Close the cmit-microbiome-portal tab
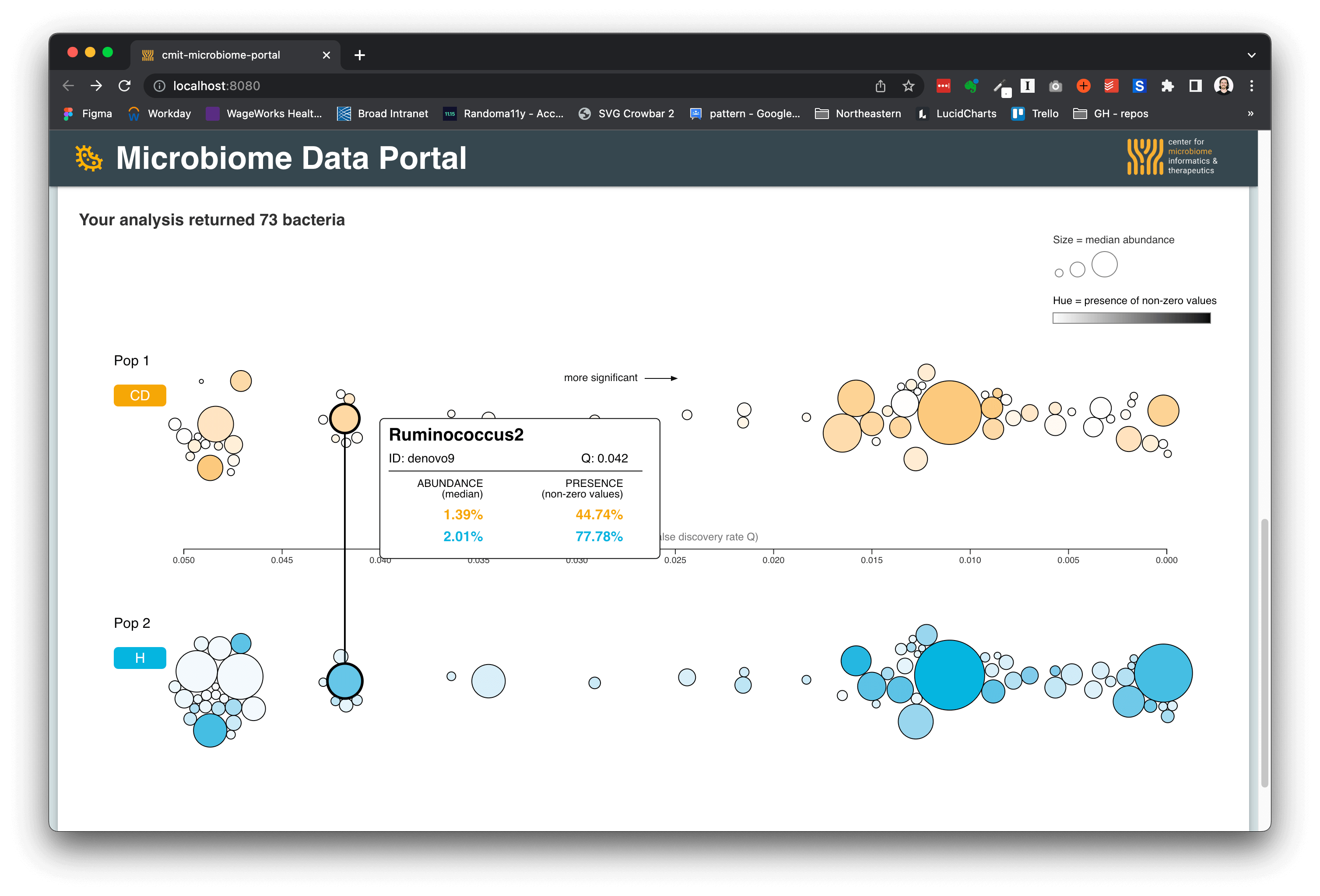Image resolution: width=1320 pixels, height=896 pixels. pos(326,55)
